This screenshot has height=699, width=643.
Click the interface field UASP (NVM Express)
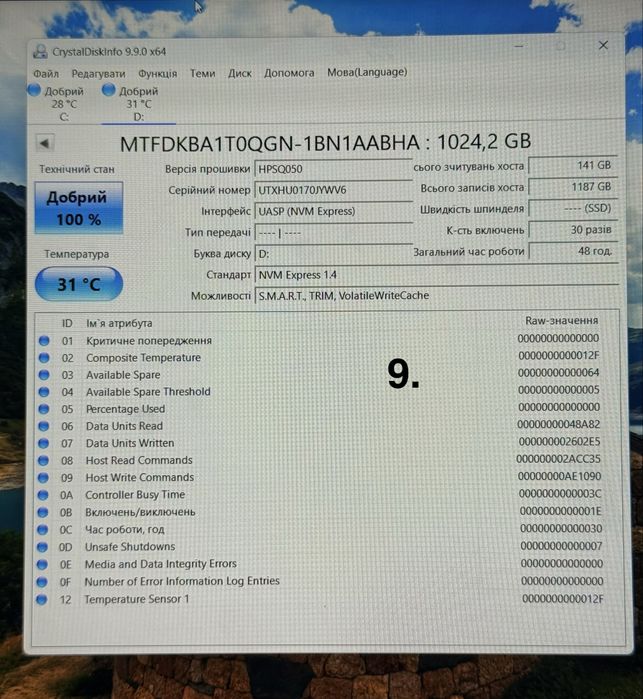(333, 211)
